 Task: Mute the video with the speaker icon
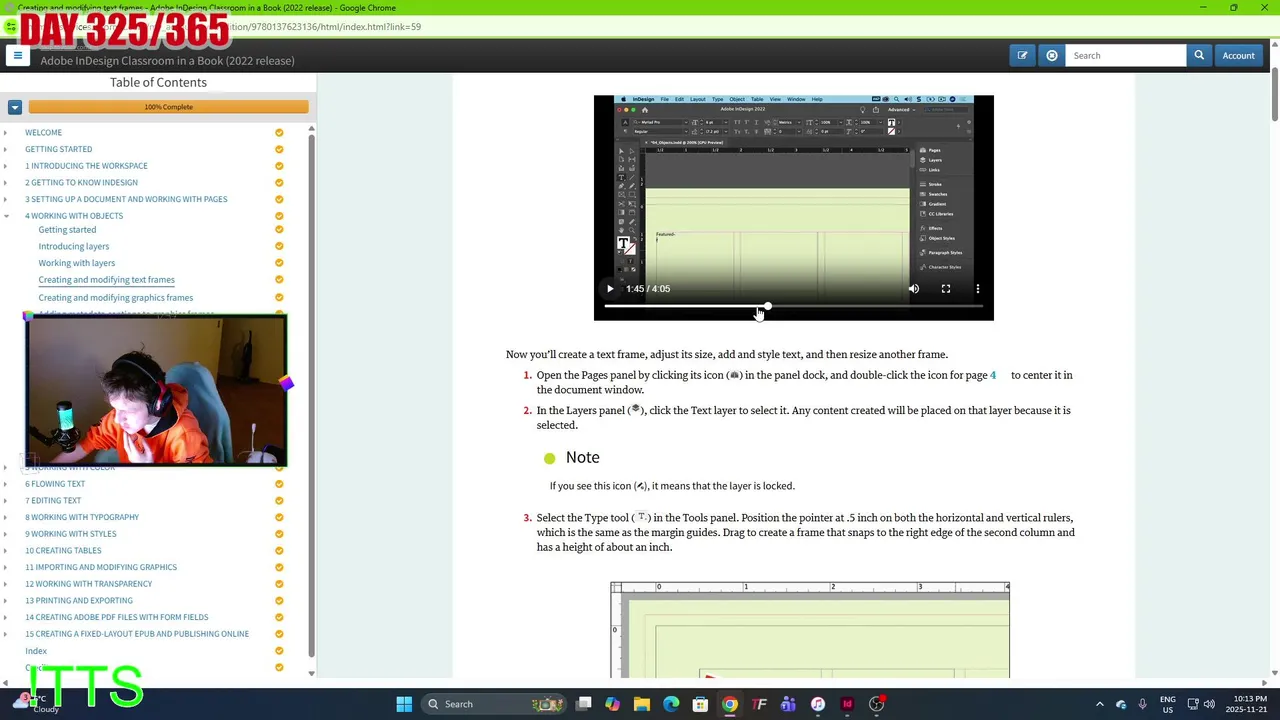click(914, 289)
